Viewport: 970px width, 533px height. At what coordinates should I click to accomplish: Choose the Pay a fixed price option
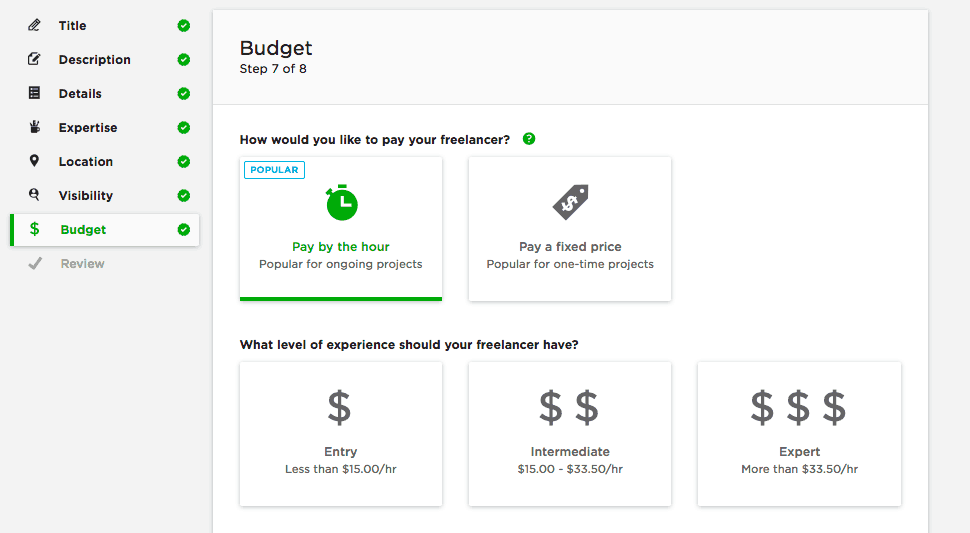570,229
